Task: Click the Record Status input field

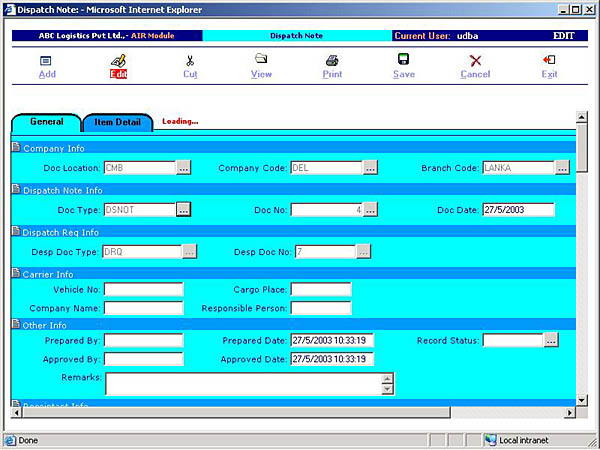Action: click(513, 340)
